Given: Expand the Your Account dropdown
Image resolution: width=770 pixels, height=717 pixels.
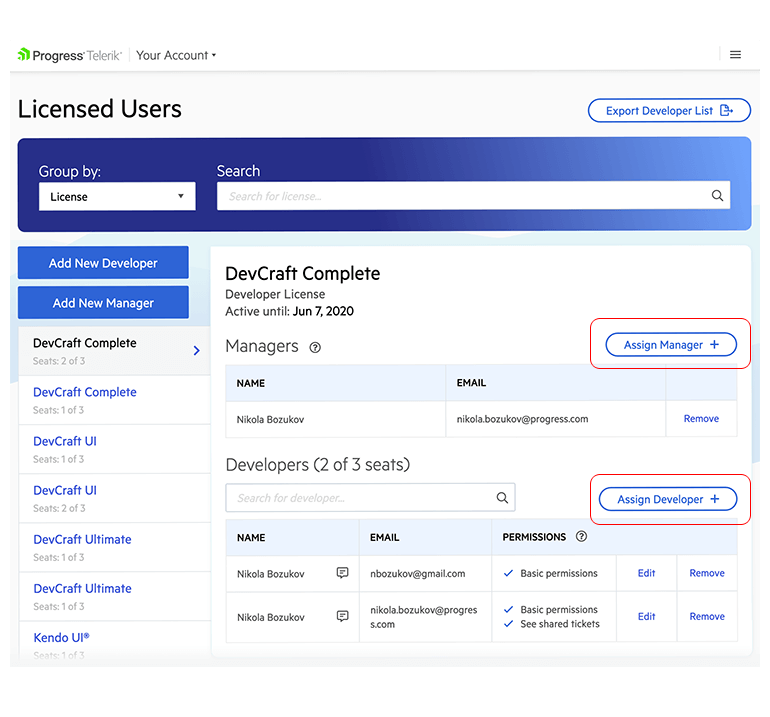Looking at the screenshot, I should tap(176, 55).
